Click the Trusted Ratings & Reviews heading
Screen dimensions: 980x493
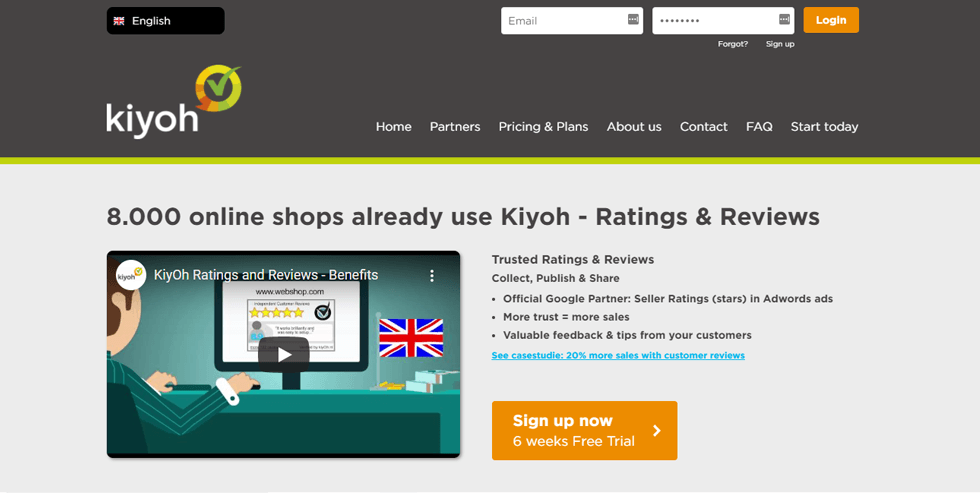tap(572, 259)
